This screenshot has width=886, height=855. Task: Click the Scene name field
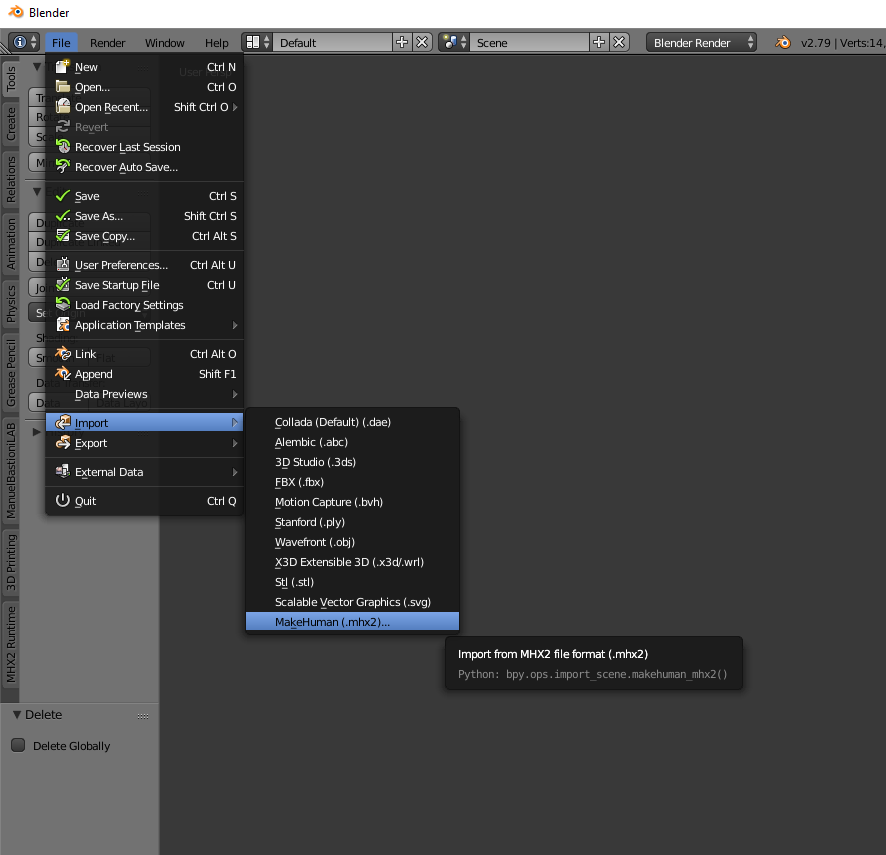click(529, 42)
